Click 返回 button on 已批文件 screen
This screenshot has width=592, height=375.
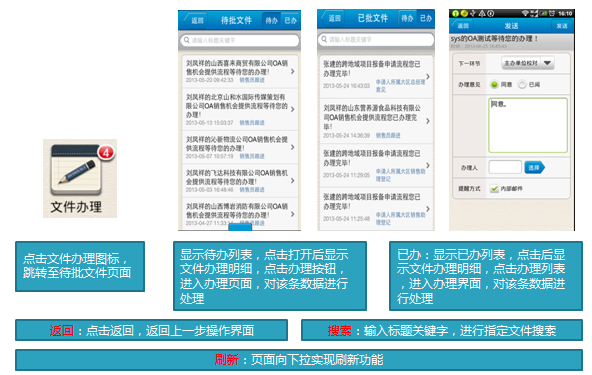pyautogui.click(x=332, y=18)
